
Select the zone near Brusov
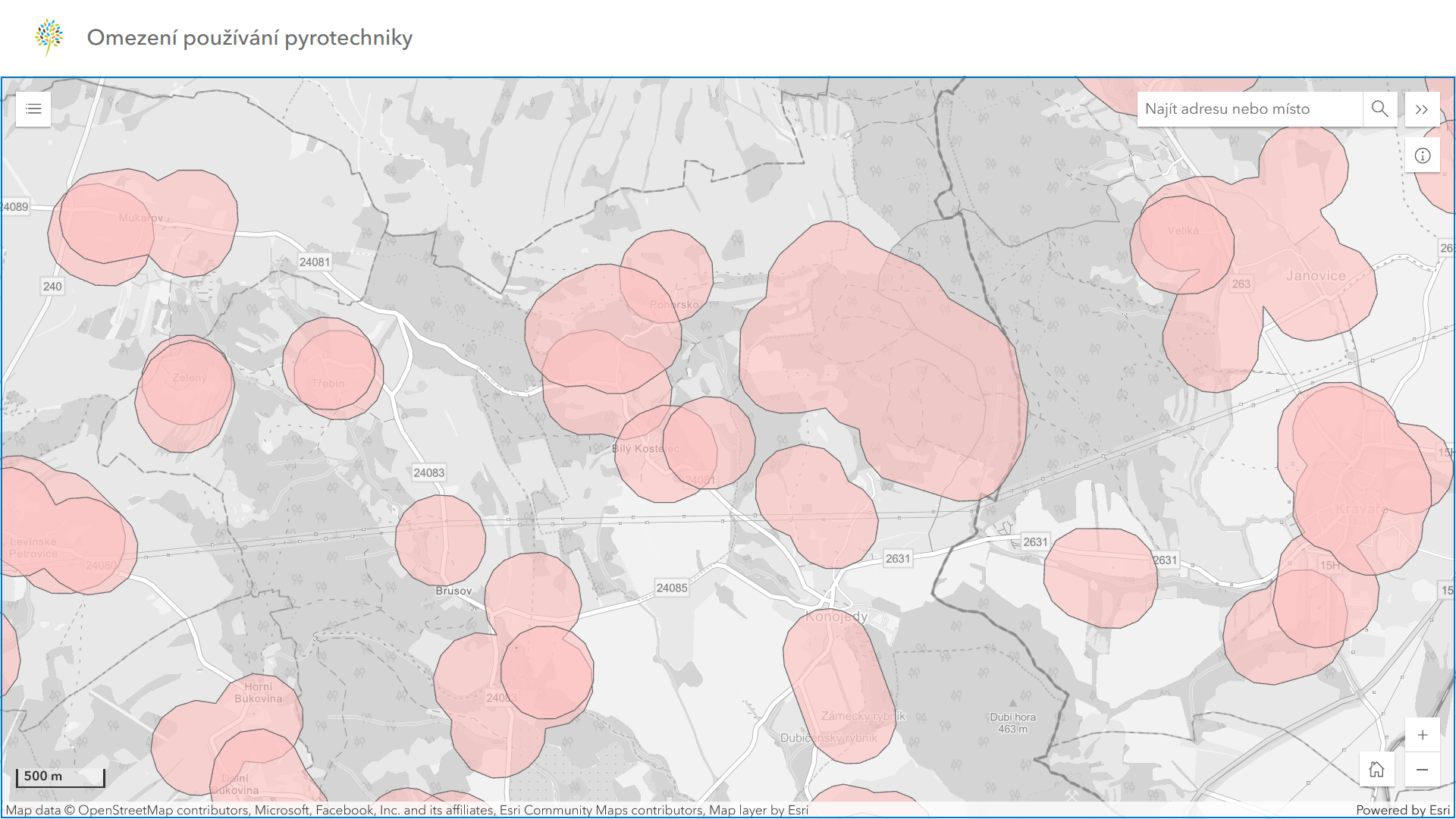point(440,540)
